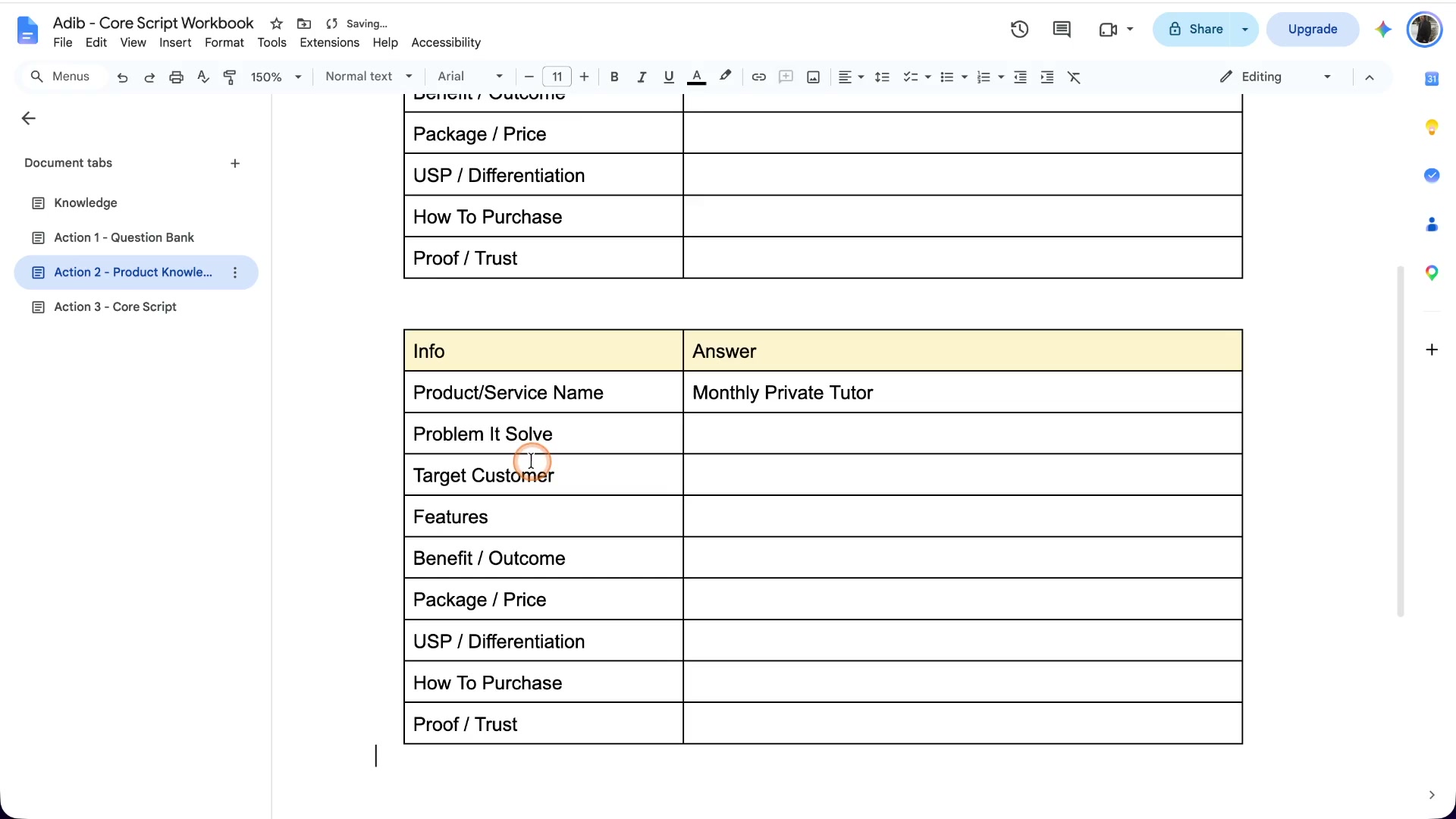Collapse the toolbar with the chevron

click(1370, 77)
